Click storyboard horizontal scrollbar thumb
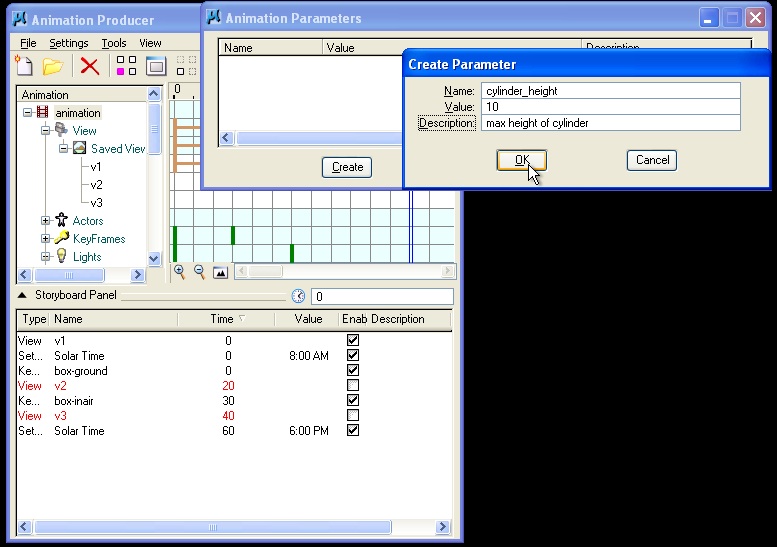Screen dimensions: 777x547 213,527
